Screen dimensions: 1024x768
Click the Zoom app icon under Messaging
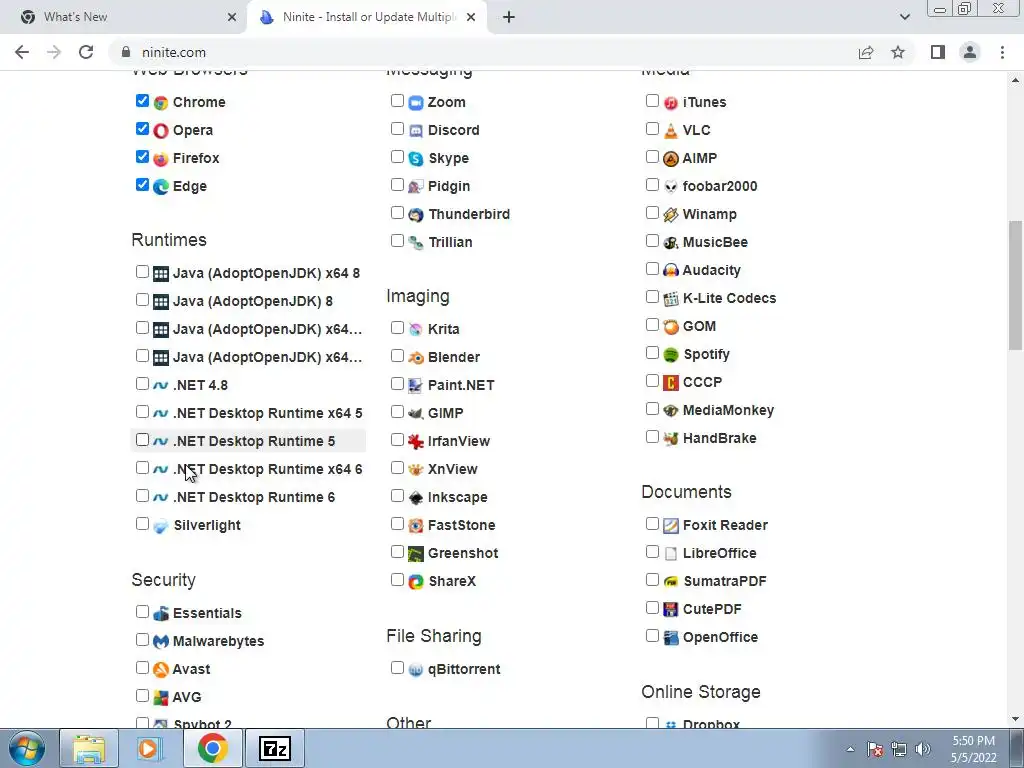(x=416, y=103)
